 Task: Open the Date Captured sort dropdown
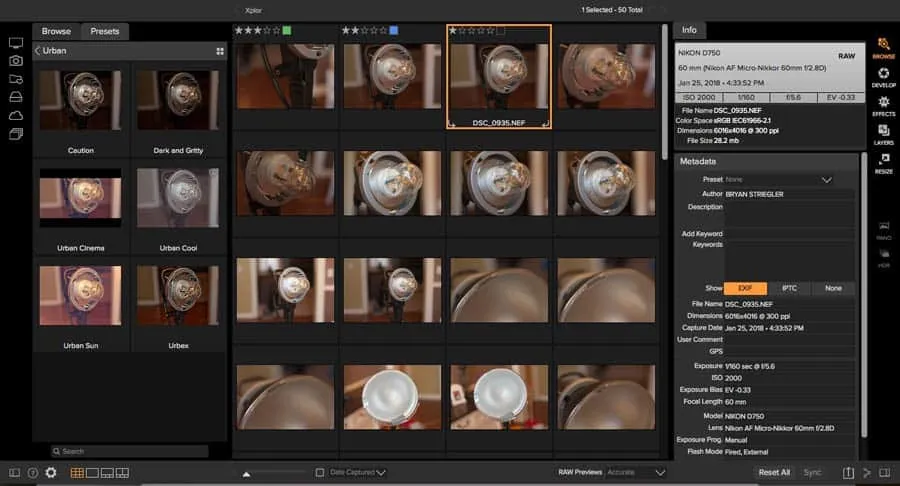356,472
